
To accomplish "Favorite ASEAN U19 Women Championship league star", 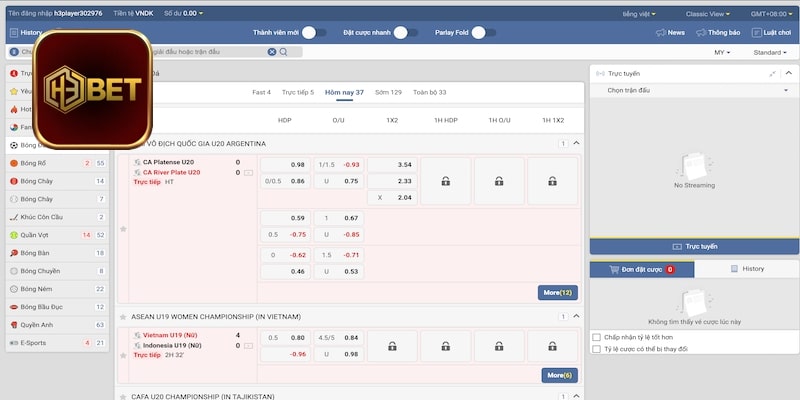I will pos(123,317).
